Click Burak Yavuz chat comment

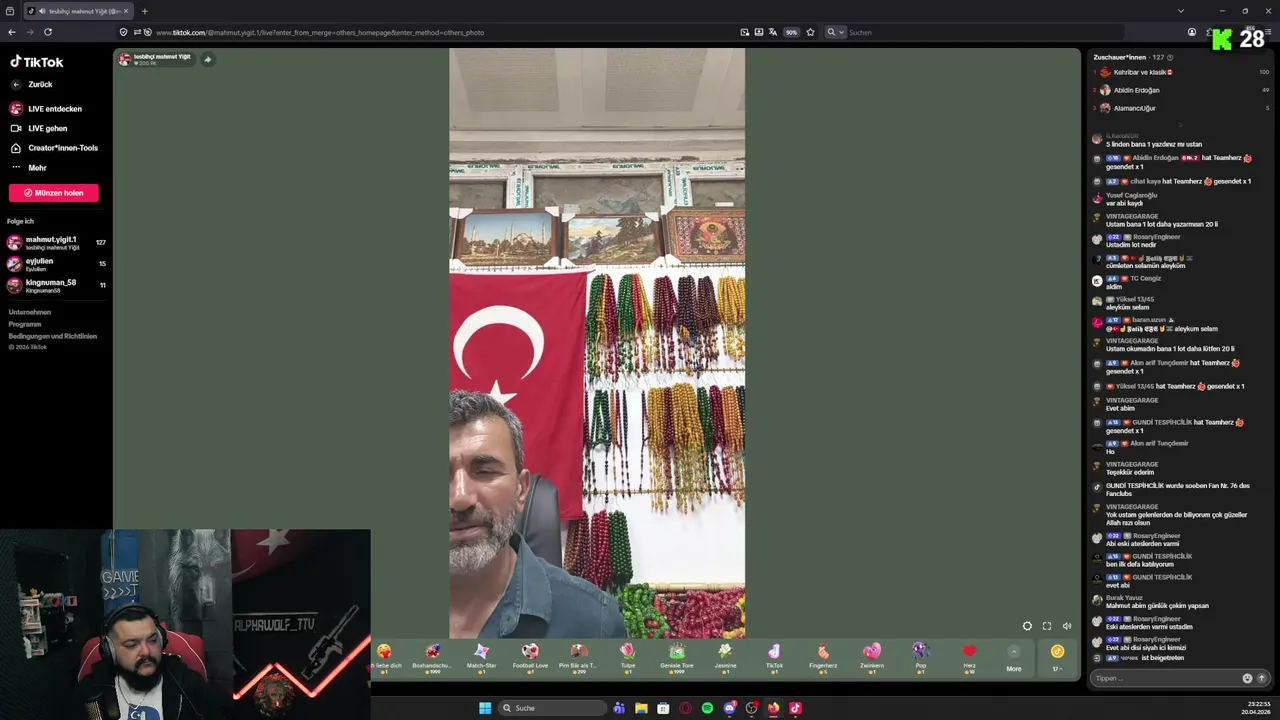1150,602
